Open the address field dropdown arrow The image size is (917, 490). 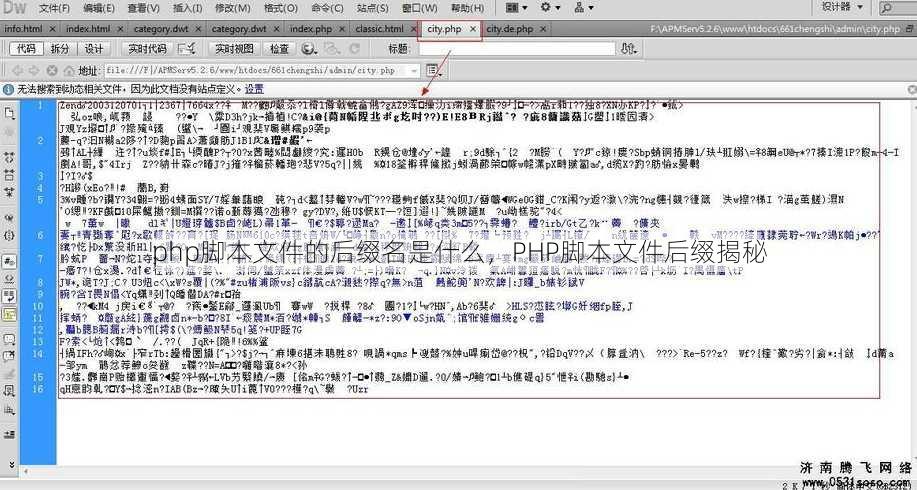pyautogui.click(x=415, y=70)
